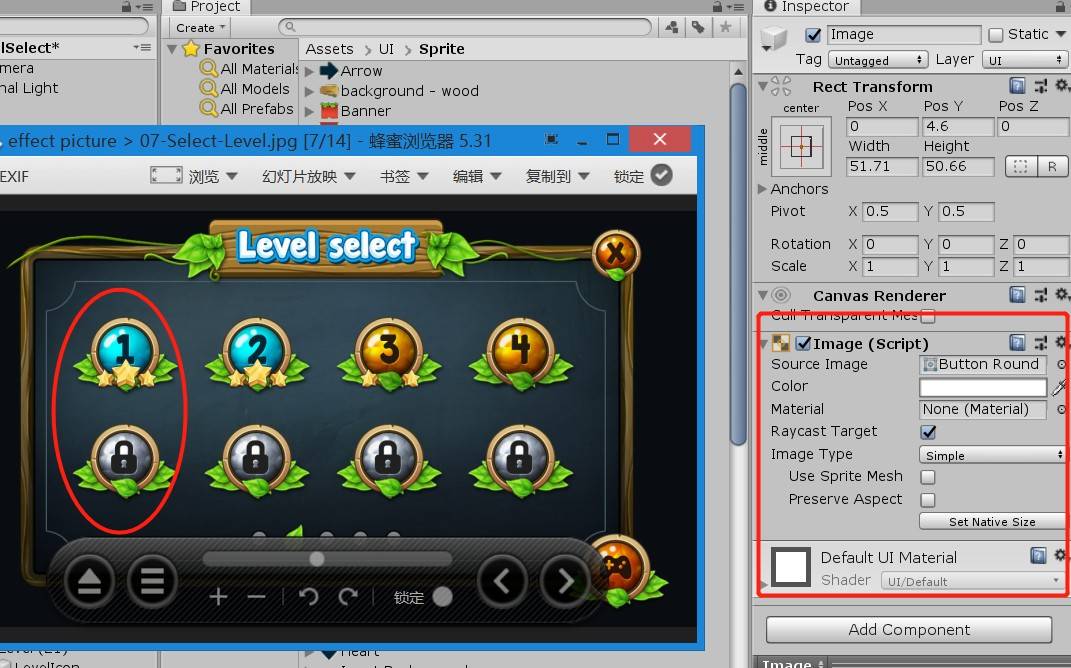1071x668 pixels.
Task: Disable the Image GameObject active checkbox
Action: tap(813, 35)
